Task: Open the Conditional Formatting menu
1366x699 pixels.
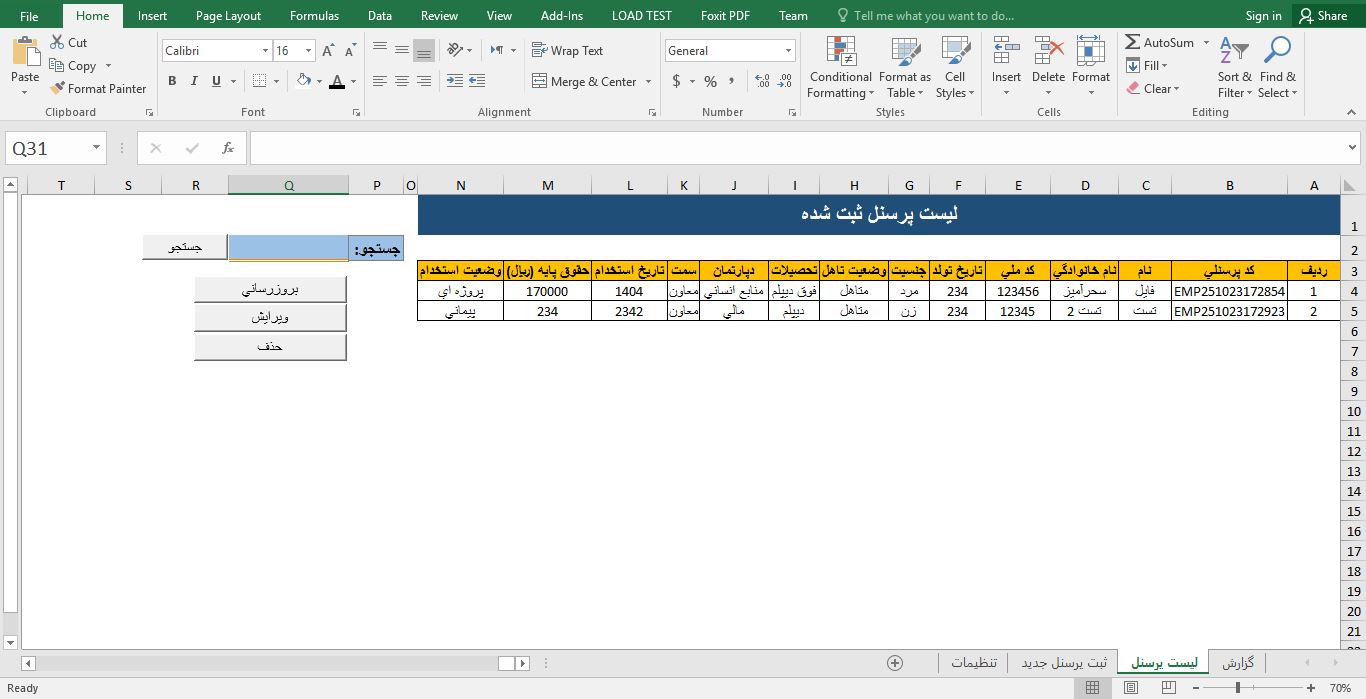Action: pyautogui.click(x=840, y=68)
